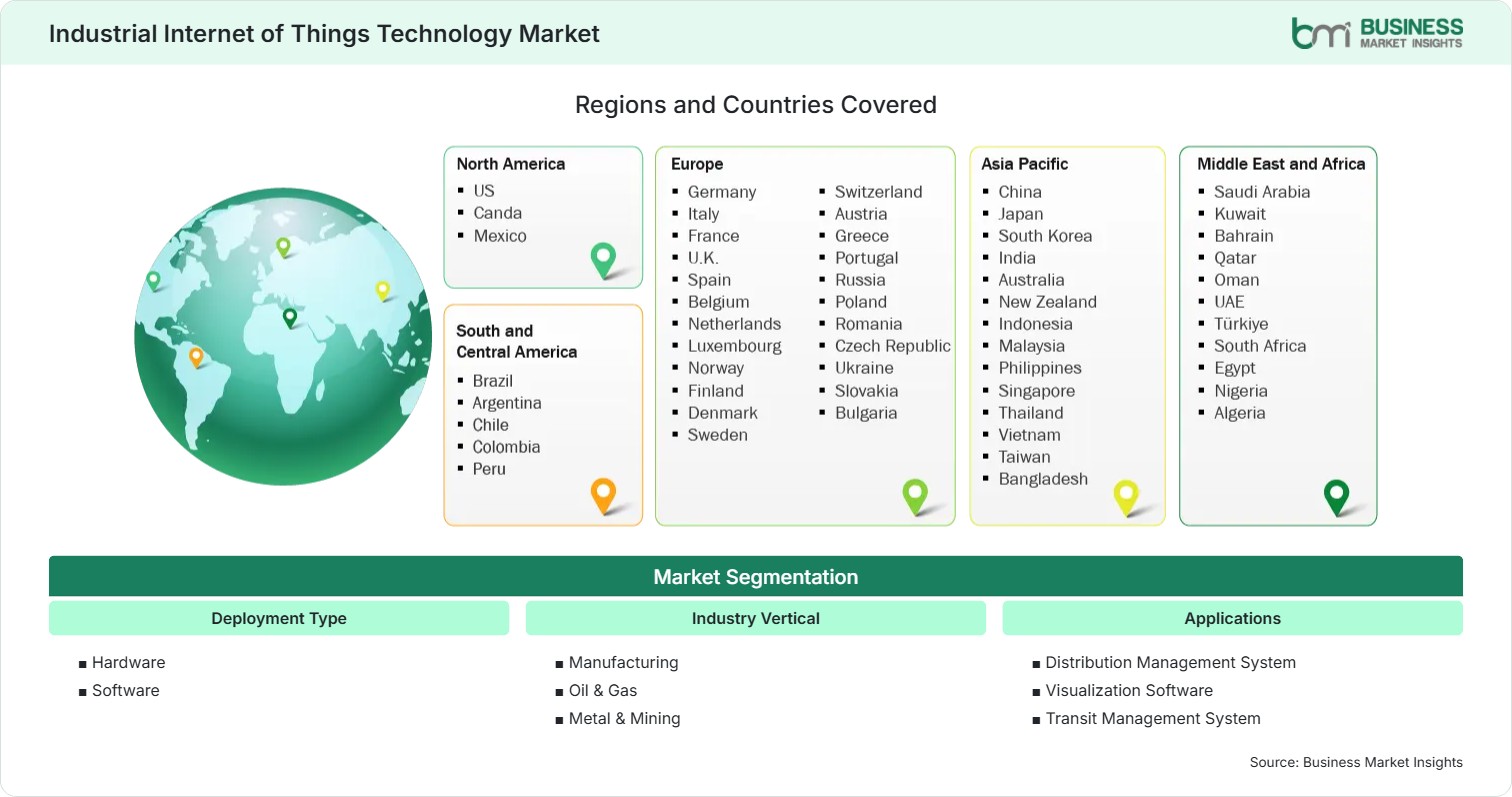This screenshot has height=797, width=1512.
Task: Select the Deployment Type segment header
Action: click(x=279, y=618)
